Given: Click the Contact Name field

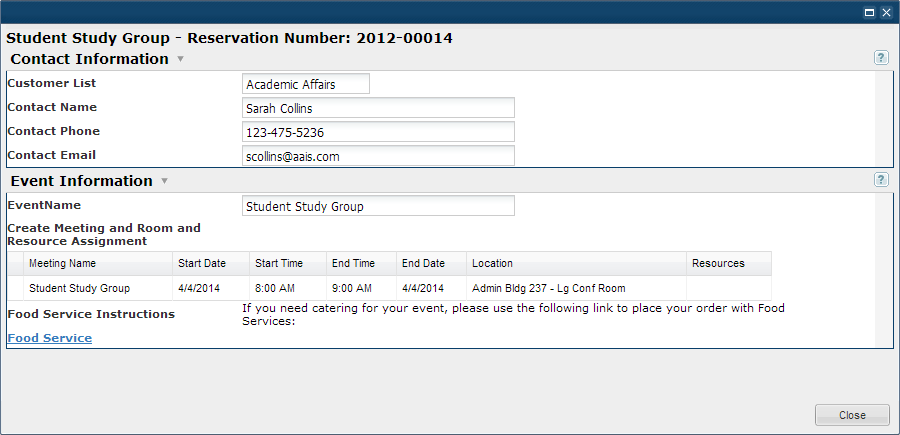Looking at the screenshot, I should pos(378,108).
